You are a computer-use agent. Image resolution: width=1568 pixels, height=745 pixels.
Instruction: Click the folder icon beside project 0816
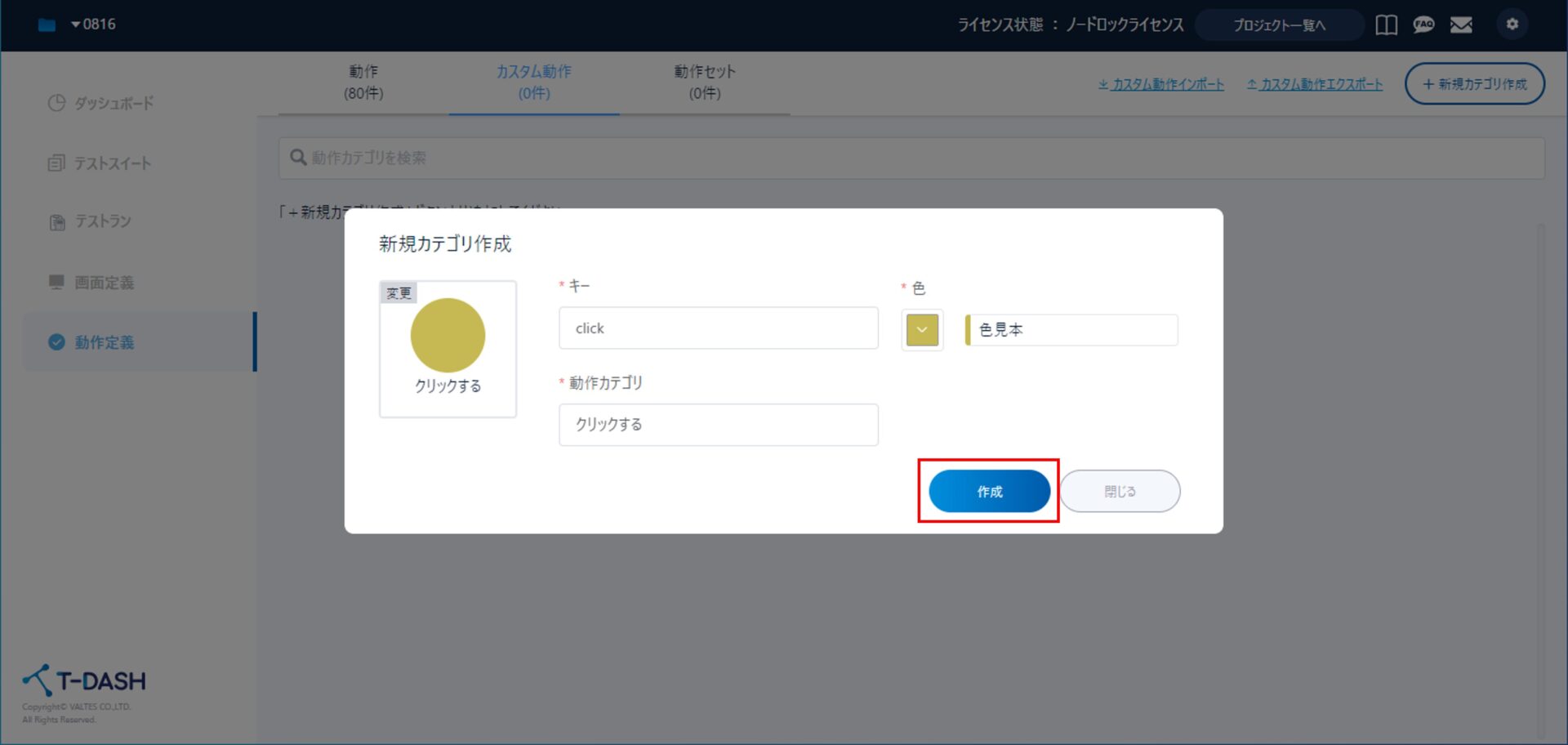click(47, 25)
